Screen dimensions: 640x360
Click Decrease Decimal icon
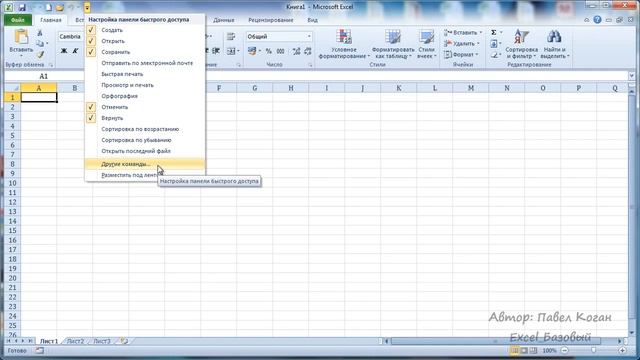[x=308, y=51]
